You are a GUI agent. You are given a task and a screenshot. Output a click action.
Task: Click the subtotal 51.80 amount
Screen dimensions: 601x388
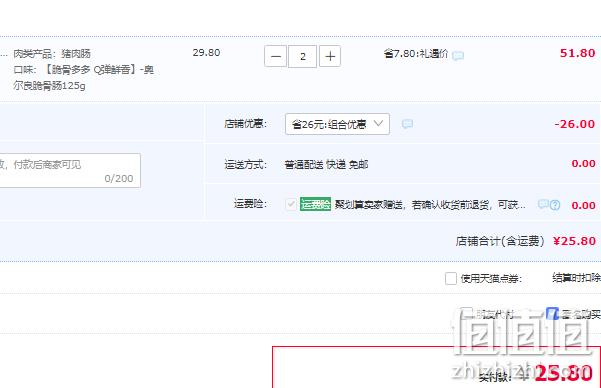[577, 53]
